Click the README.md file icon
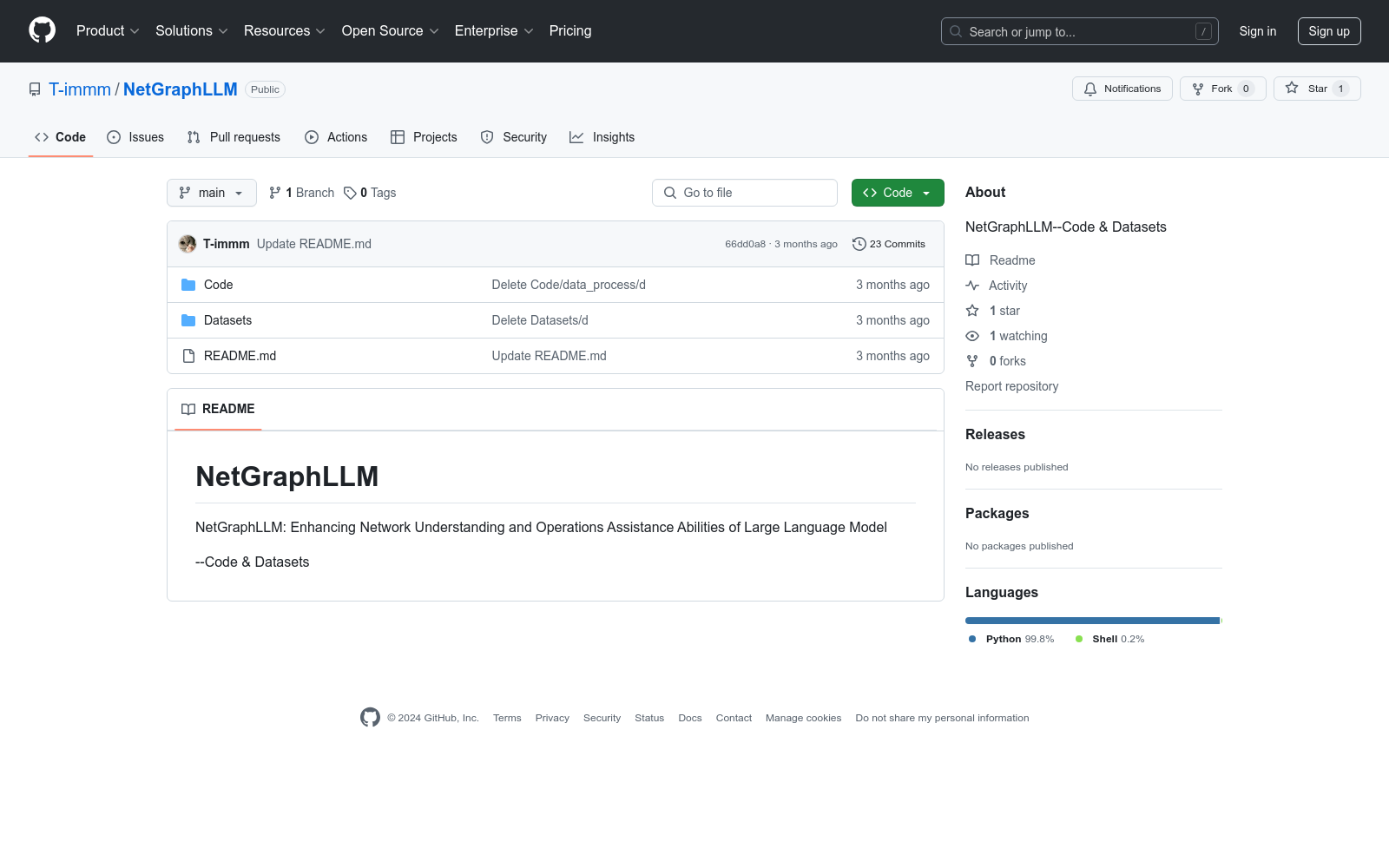The image size is (1389, 868). (188, 356)
